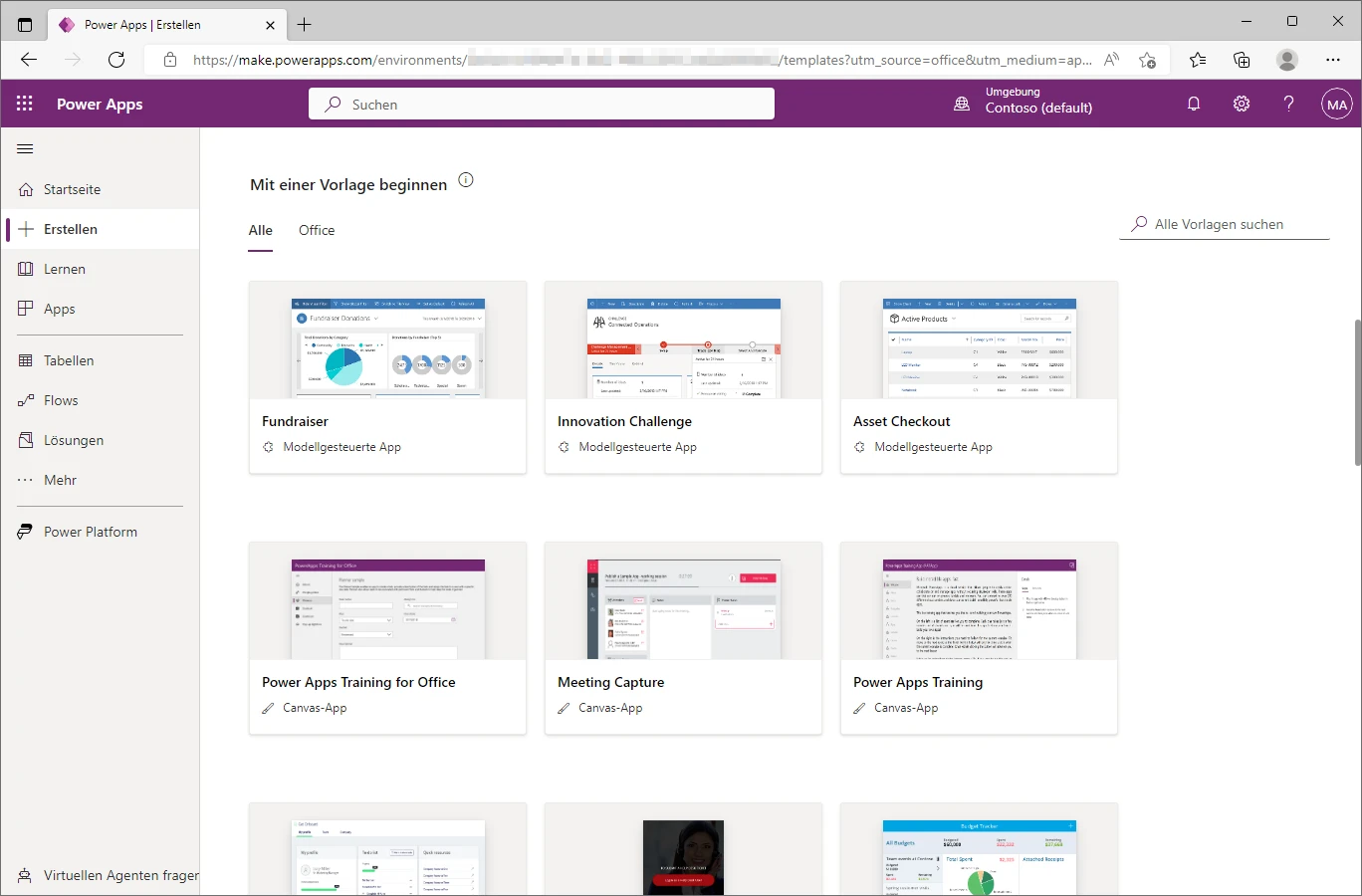Click the Meeting Capture title text
The width and height of the screenshot is (1362, 896).
point(610,682)
